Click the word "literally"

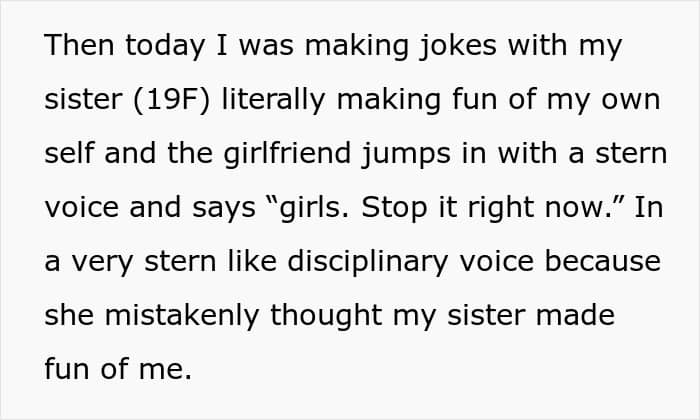273,100
